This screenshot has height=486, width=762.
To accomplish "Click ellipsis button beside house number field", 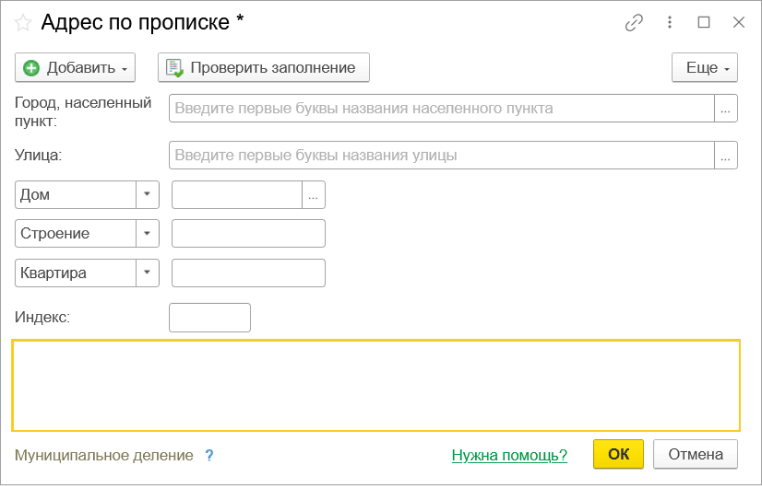I will click(x=314, y=195).
